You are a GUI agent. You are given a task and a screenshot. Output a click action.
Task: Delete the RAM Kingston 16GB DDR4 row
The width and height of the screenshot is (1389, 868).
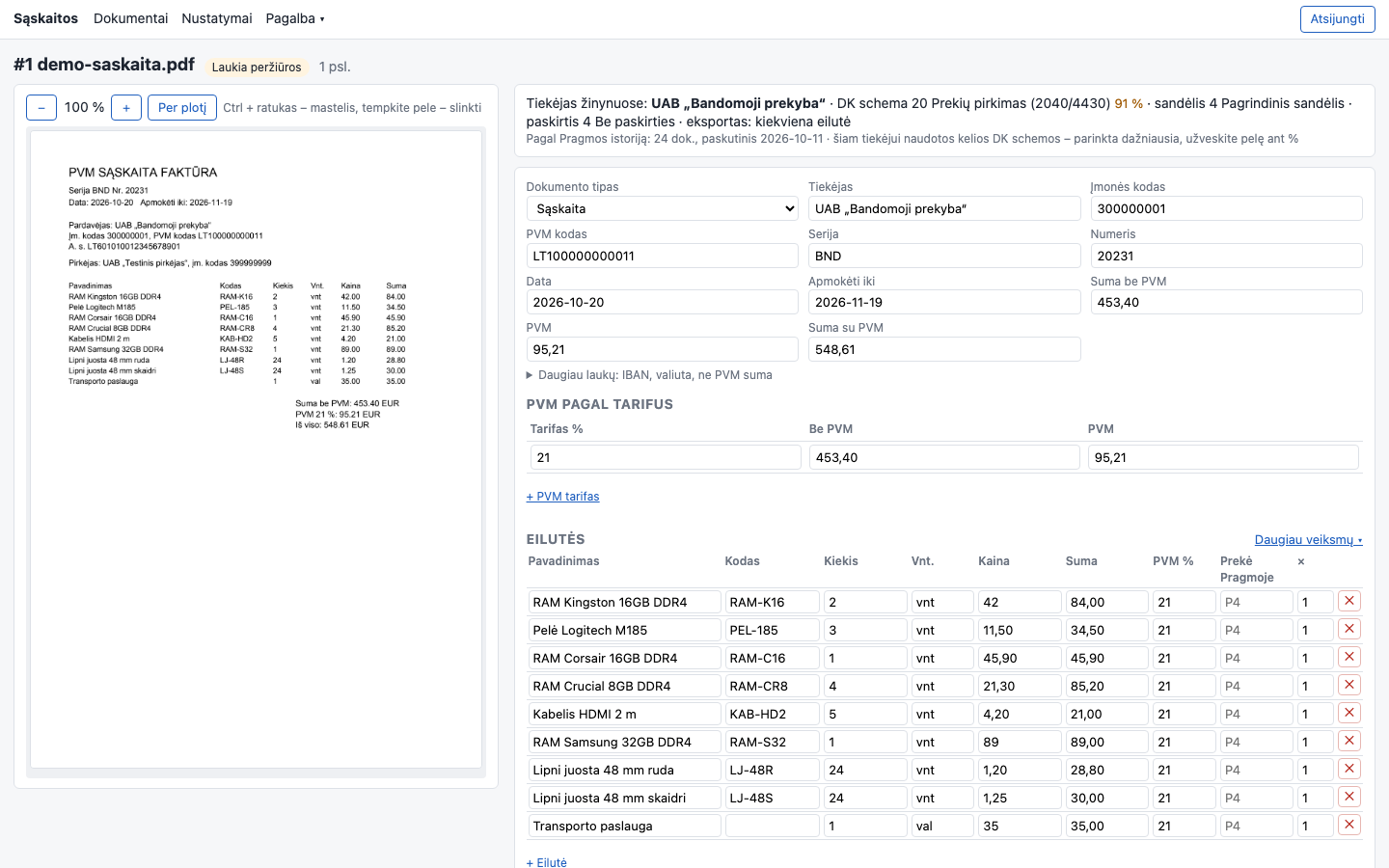[1349, 601]
